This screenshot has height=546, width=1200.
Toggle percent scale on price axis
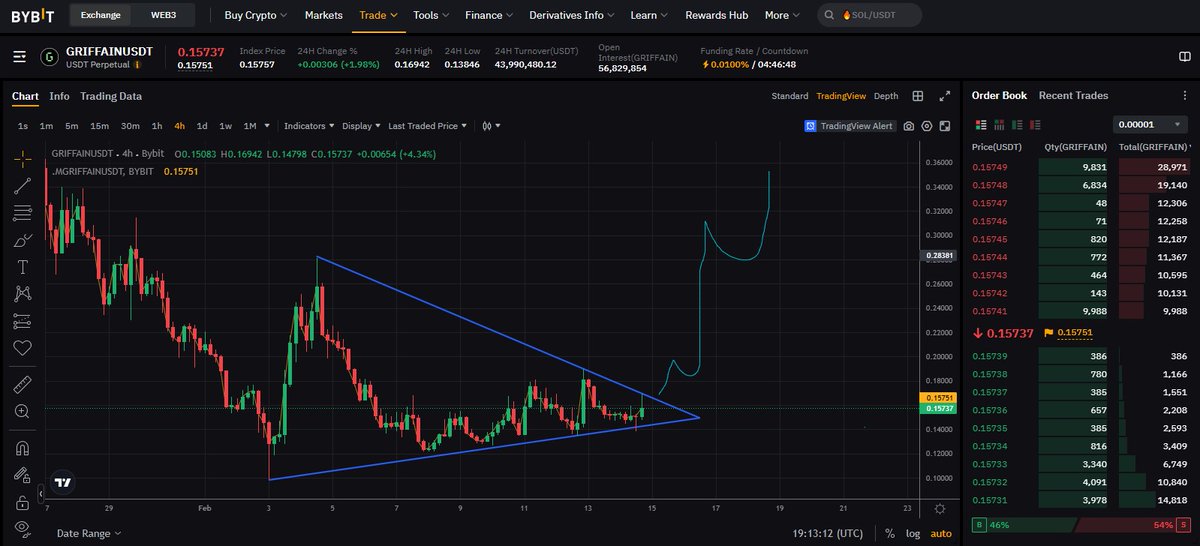pos(890,534)
